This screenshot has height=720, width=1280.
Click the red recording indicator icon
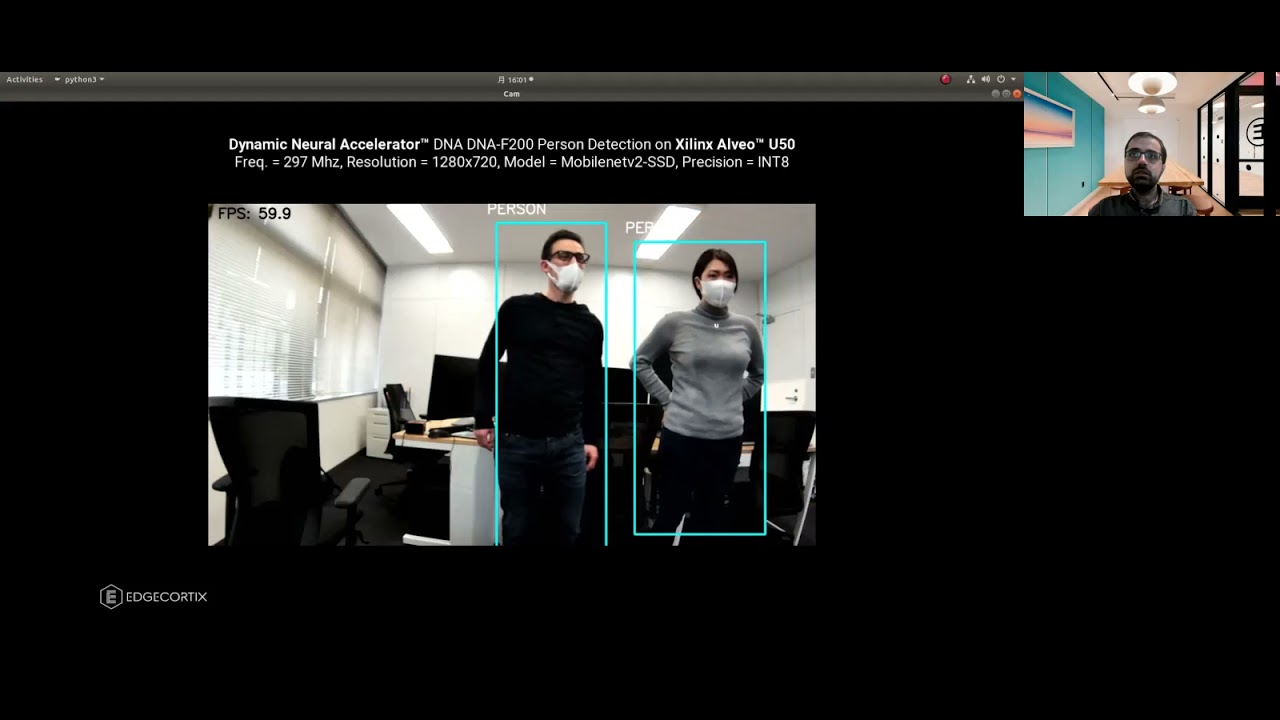coord(945,79)
